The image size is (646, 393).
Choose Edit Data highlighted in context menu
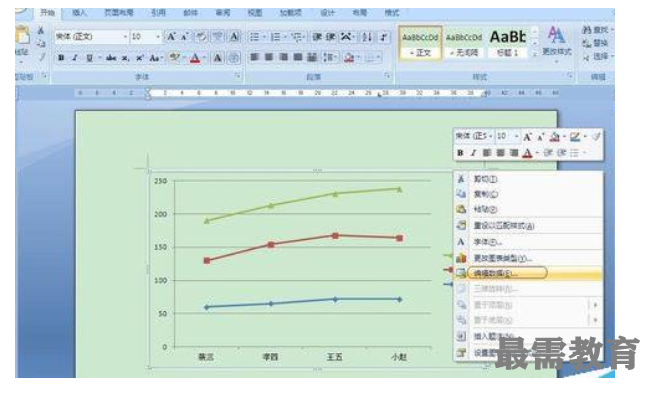click(x=528, y=273)
